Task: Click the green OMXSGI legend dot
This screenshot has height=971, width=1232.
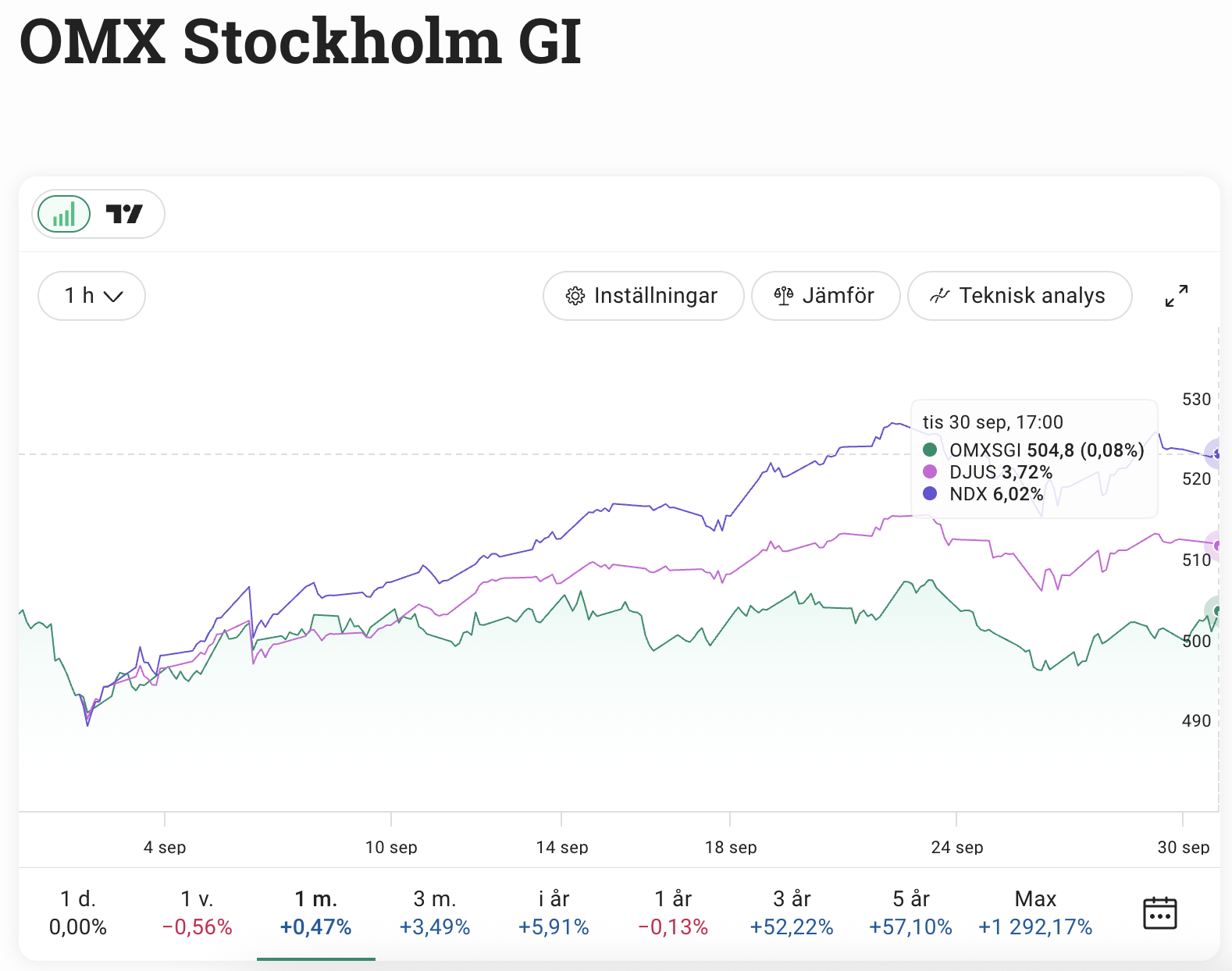Action: click(x=930, y=450)
